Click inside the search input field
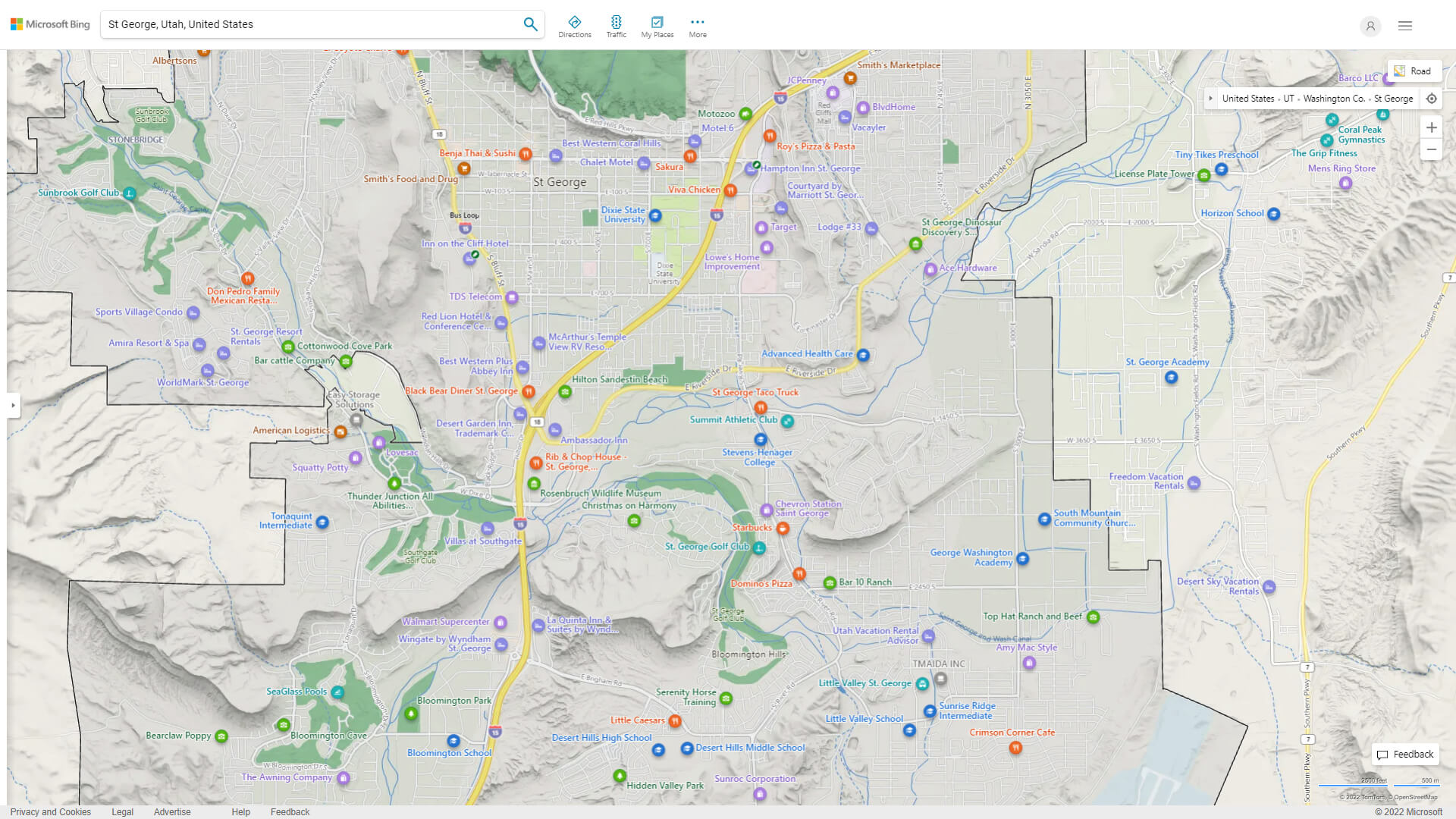The width and height of the screenshot is (1456, 819). click(303, 24)
